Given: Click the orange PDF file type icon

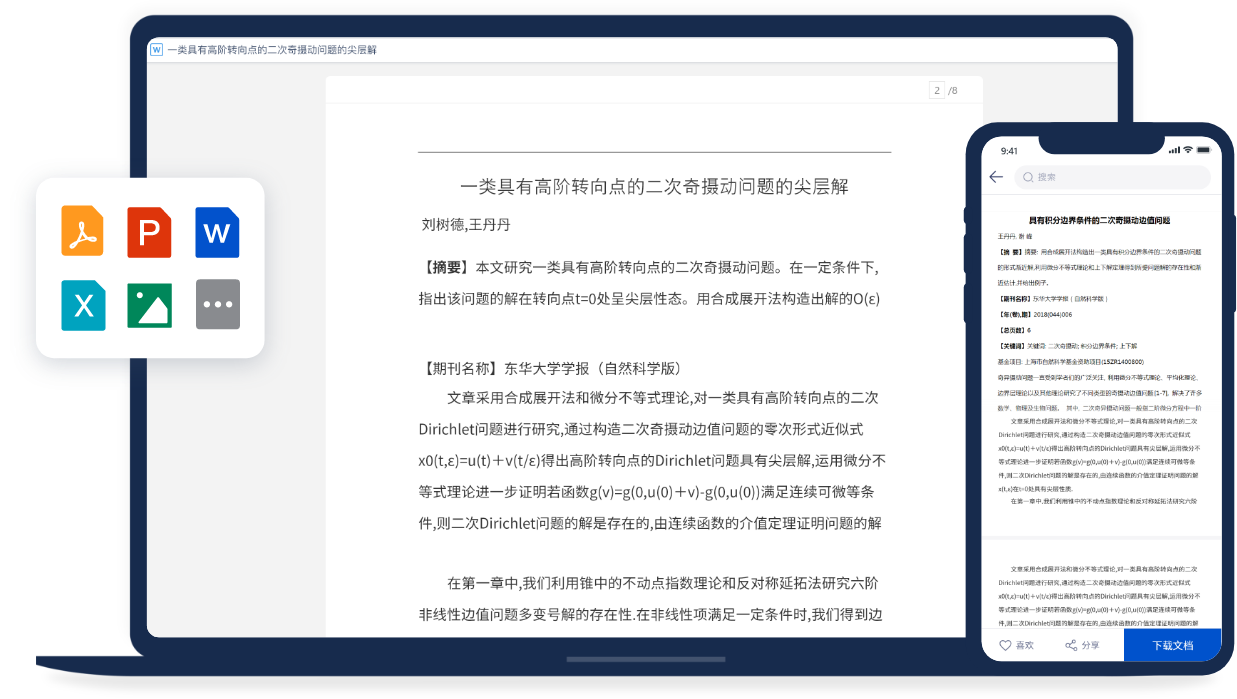Looking at the screenshot, I should [x=84, y=232].
